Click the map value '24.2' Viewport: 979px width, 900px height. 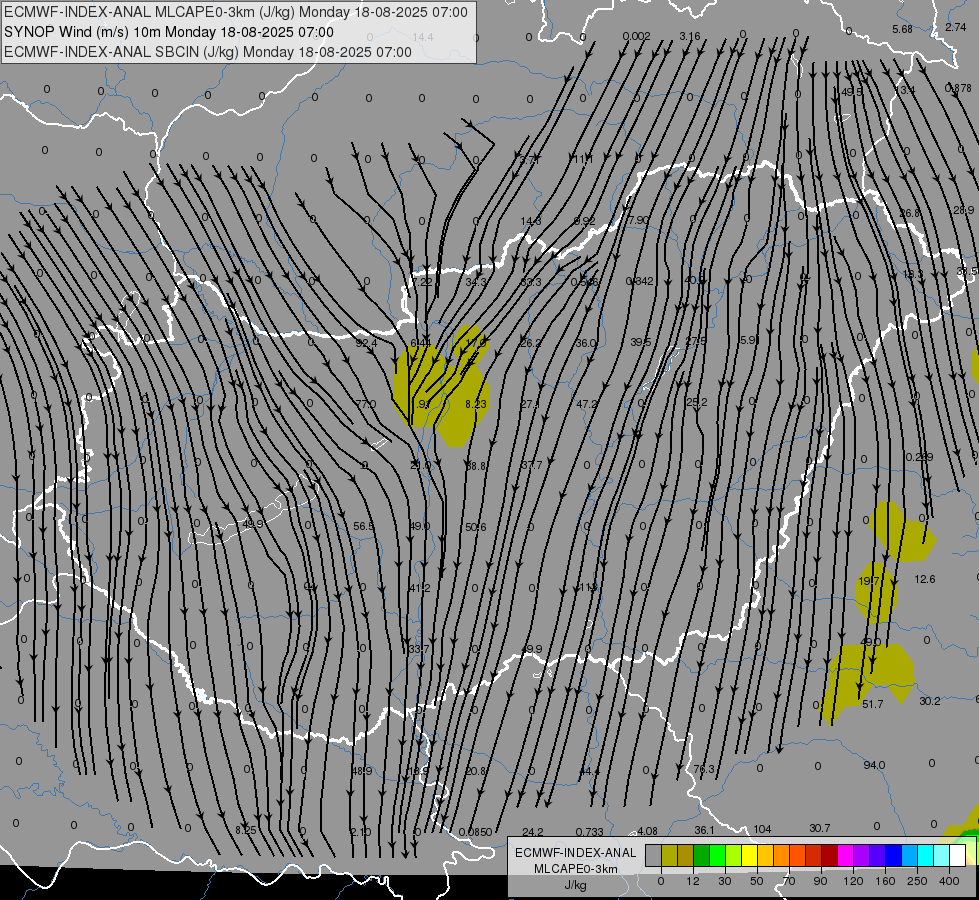click(533, 832)
